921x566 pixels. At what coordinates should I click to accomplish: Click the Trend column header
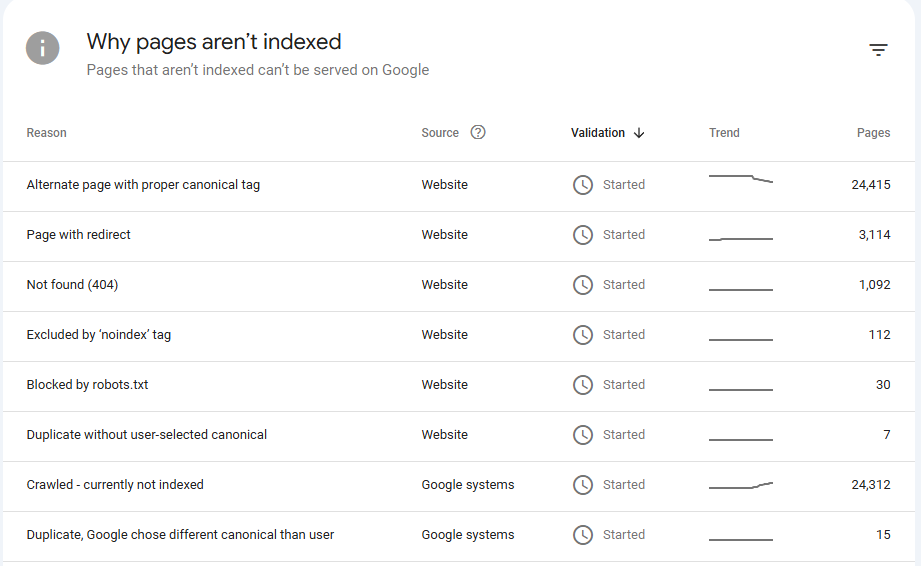tap(724, 133)
